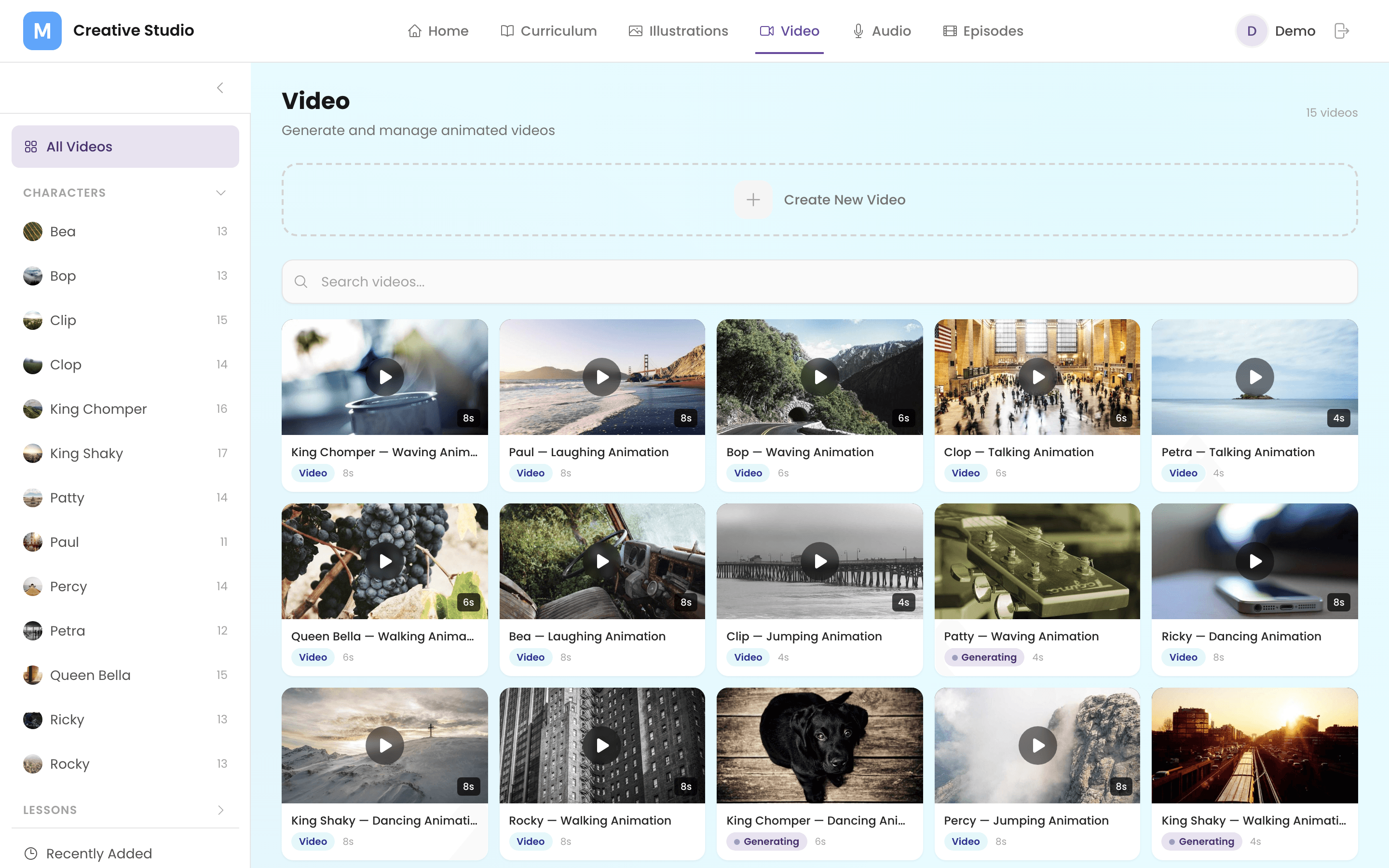
Task: Play the Bop Waving Animation video
Action: 819,377
